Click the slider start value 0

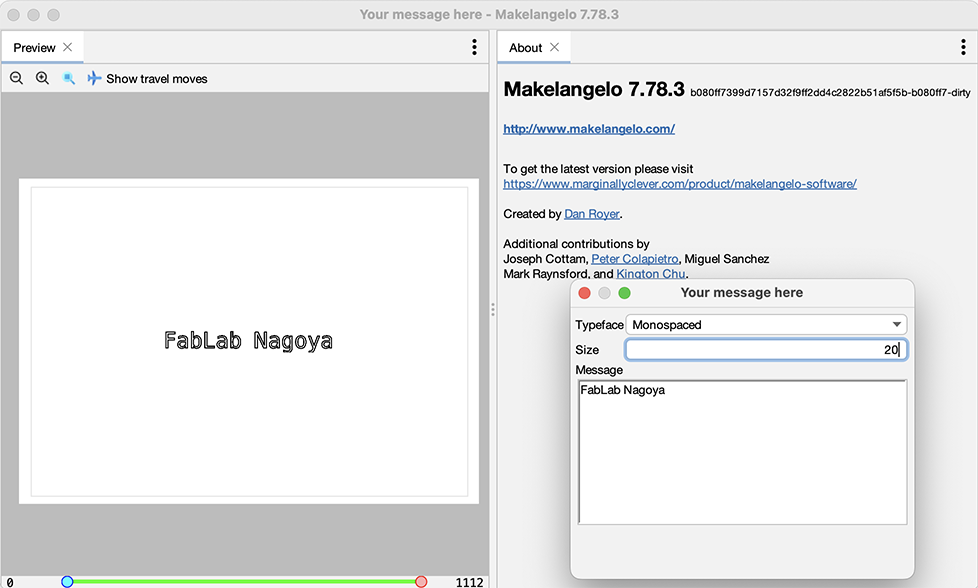[10, 582]
